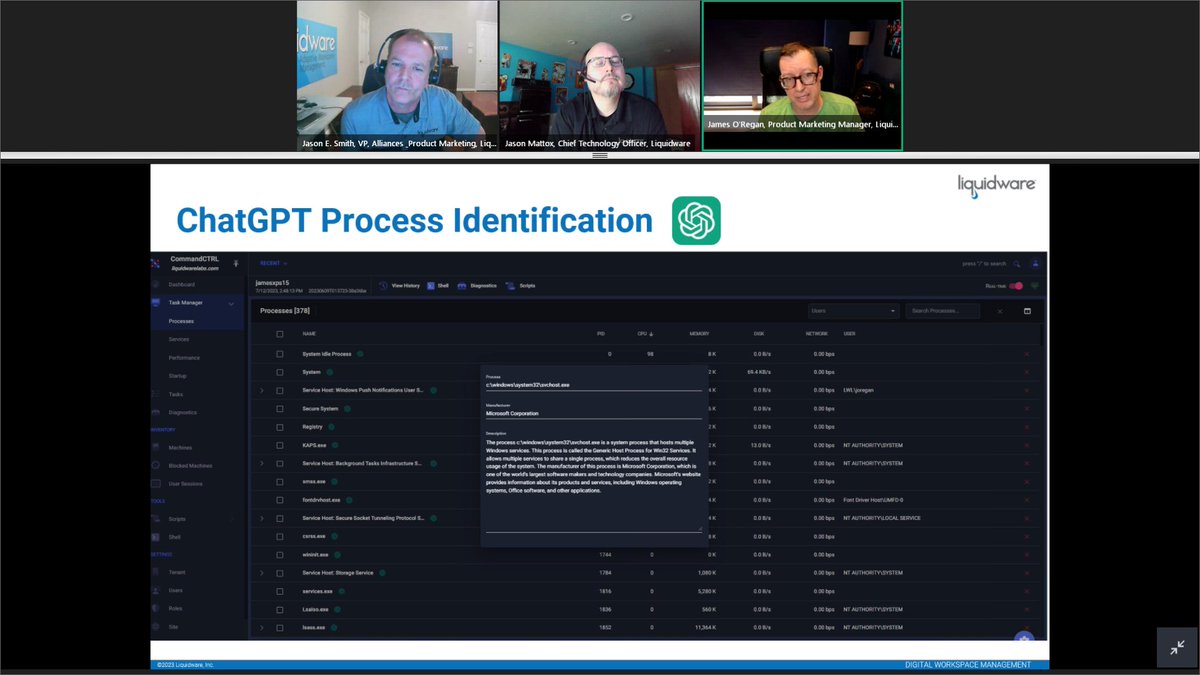Sort processes by MEMORY column

coord(700,333)
